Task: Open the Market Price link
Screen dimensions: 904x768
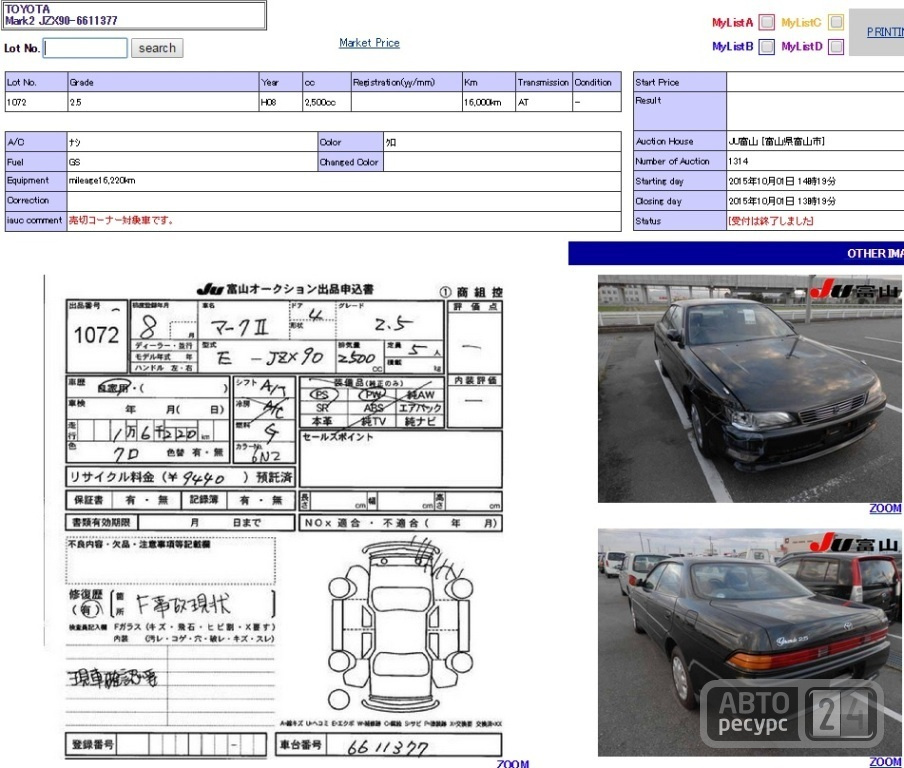Action: pos(369,43)
